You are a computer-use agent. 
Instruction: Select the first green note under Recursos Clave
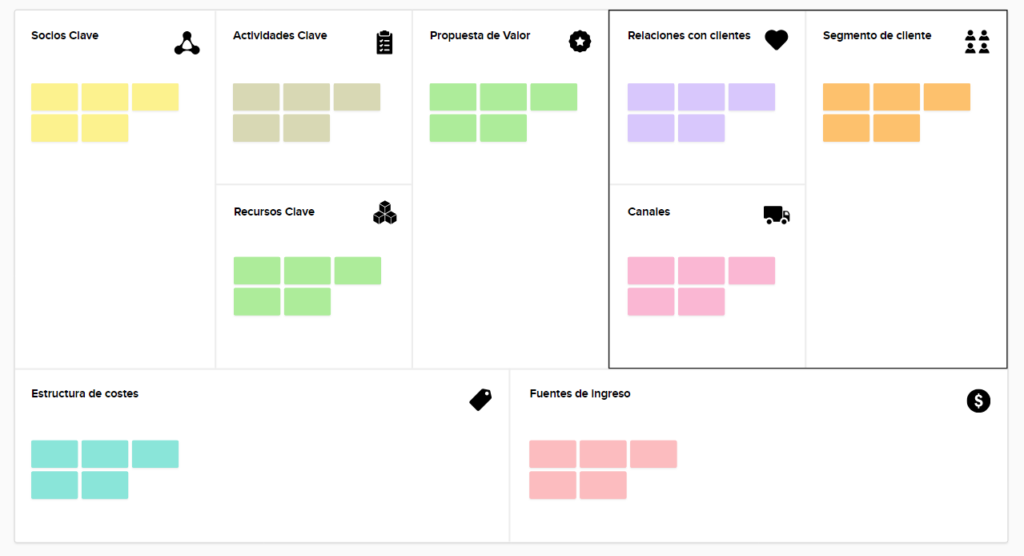(257, 271)
